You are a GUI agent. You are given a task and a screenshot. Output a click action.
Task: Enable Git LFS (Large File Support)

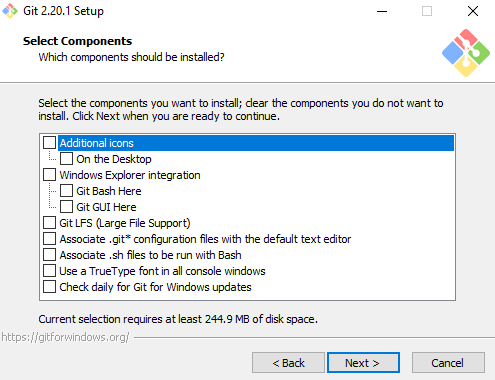pos(49,223)
